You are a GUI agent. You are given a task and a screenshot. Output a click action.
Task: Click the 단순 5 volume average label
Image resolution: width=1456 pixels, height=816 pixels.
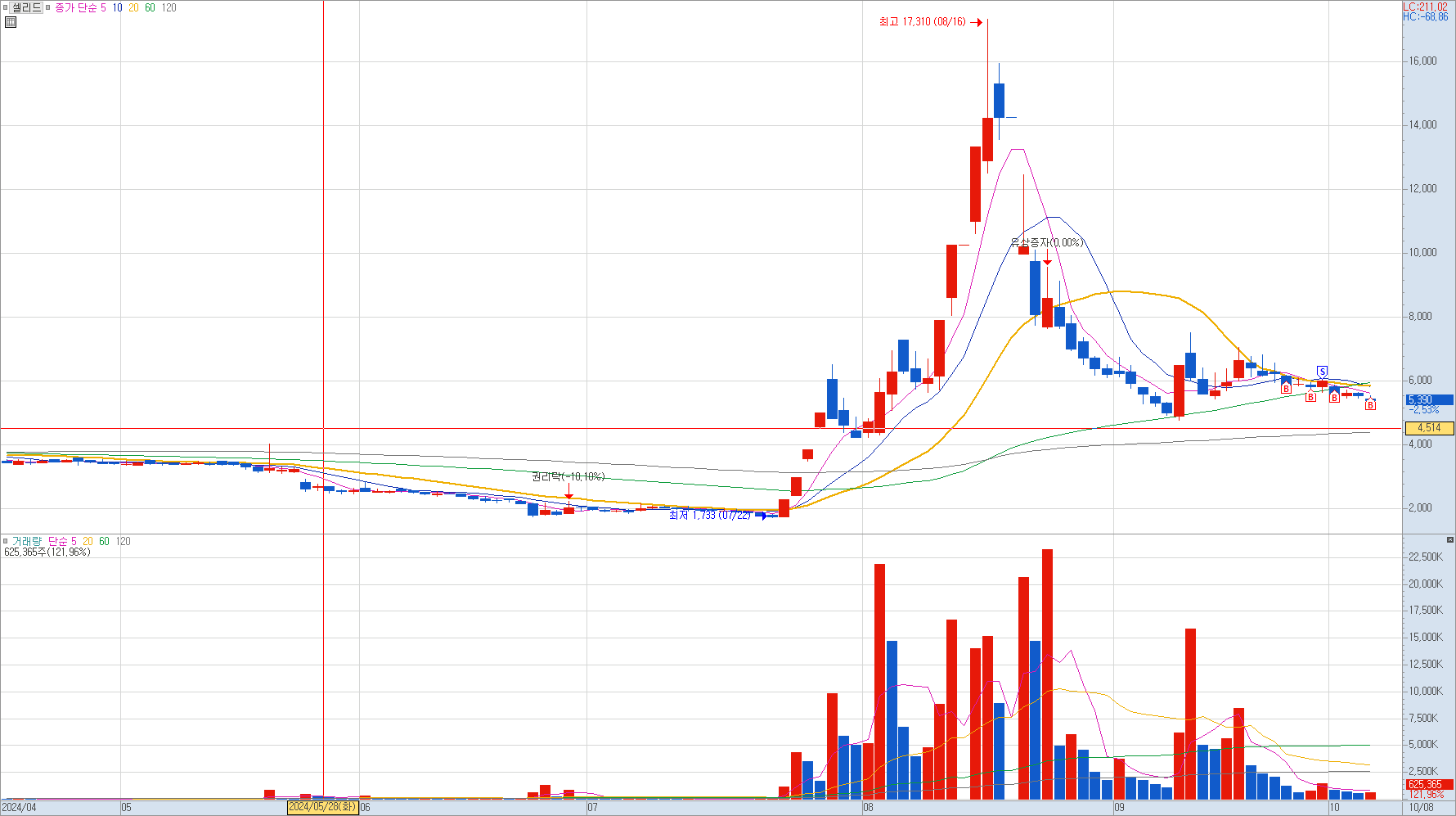coord(62,541)
